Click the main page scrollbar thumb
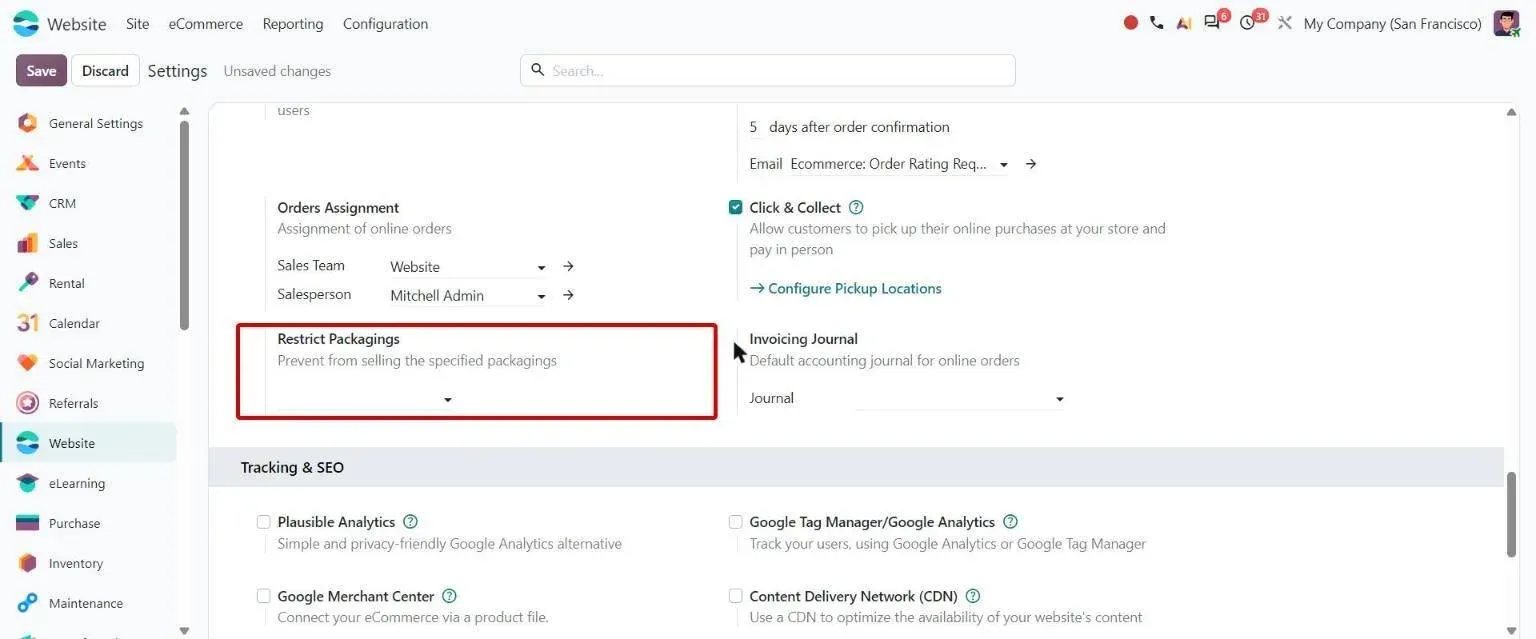This screenshot has width=1536, height=639. tap(1512, 513)
